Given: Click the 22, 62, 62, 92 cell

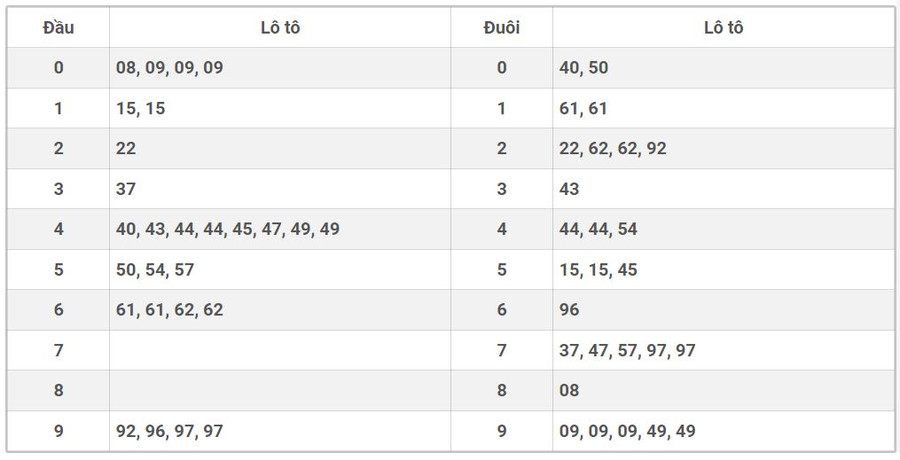Looking at the screenshot, I should [x=613, y=149].
